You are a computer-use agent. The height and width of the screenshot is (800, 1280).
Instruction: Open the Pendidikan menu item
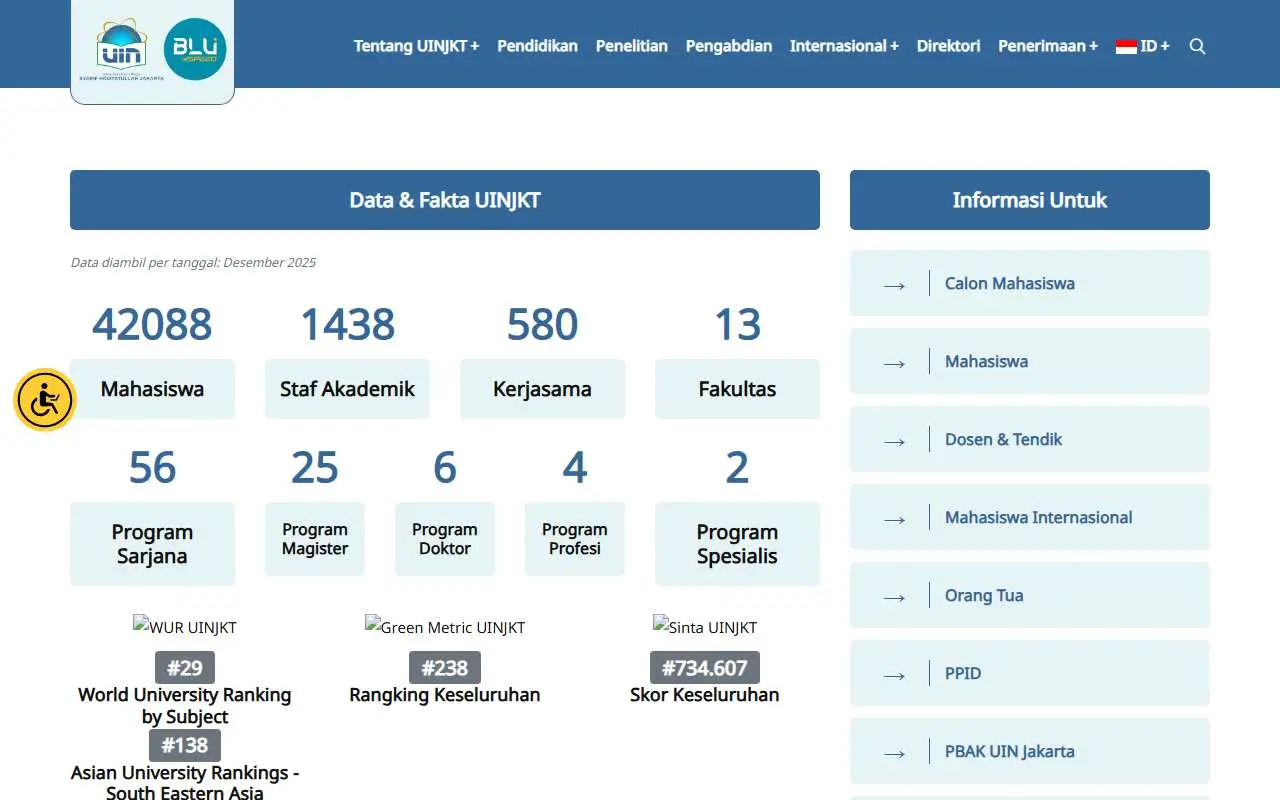(x=537, y=46)
